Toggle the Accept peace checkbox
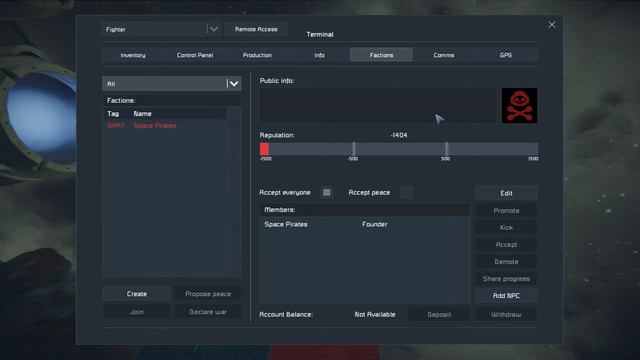640x360 pixels. click(x=406, y=192)
